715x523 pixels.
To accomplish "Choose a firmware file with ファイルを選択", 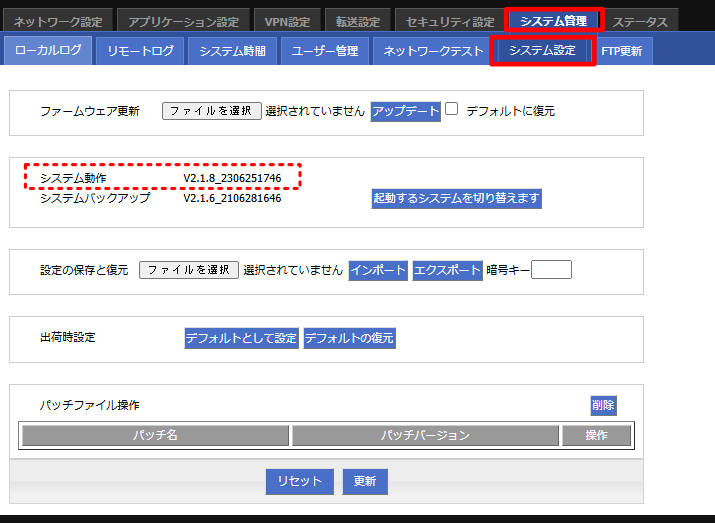I will (x=212, y=111).
